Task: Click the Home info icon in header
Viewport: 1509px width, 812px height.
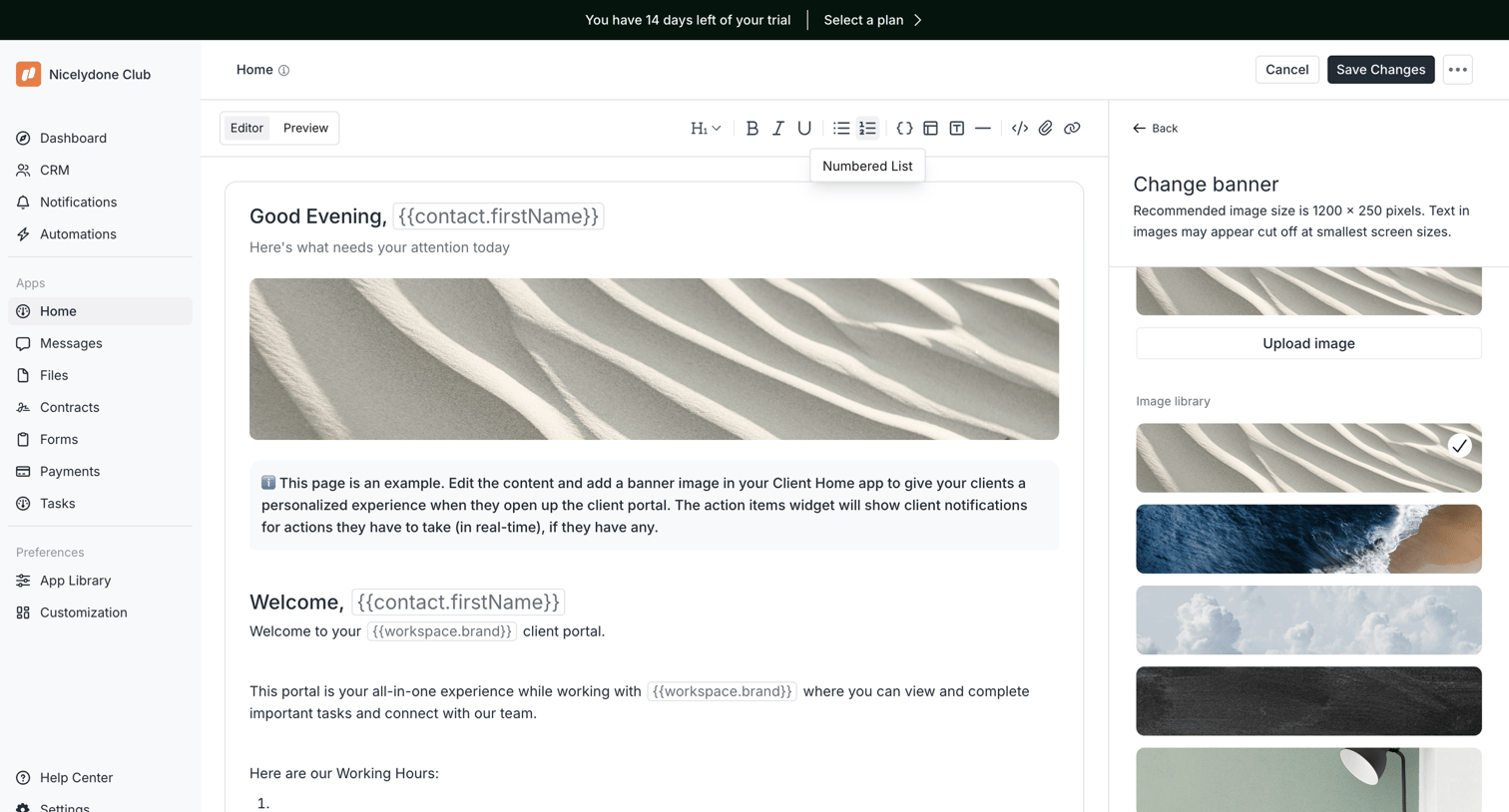Action: 283,70
